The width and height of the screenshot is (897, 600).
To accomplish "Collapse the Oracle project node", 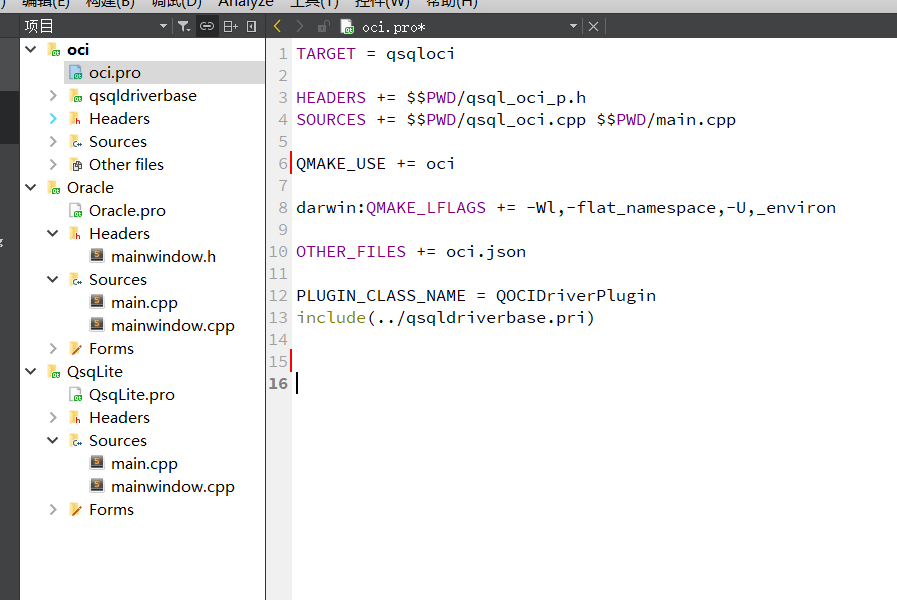I will [x=31, y=188].
